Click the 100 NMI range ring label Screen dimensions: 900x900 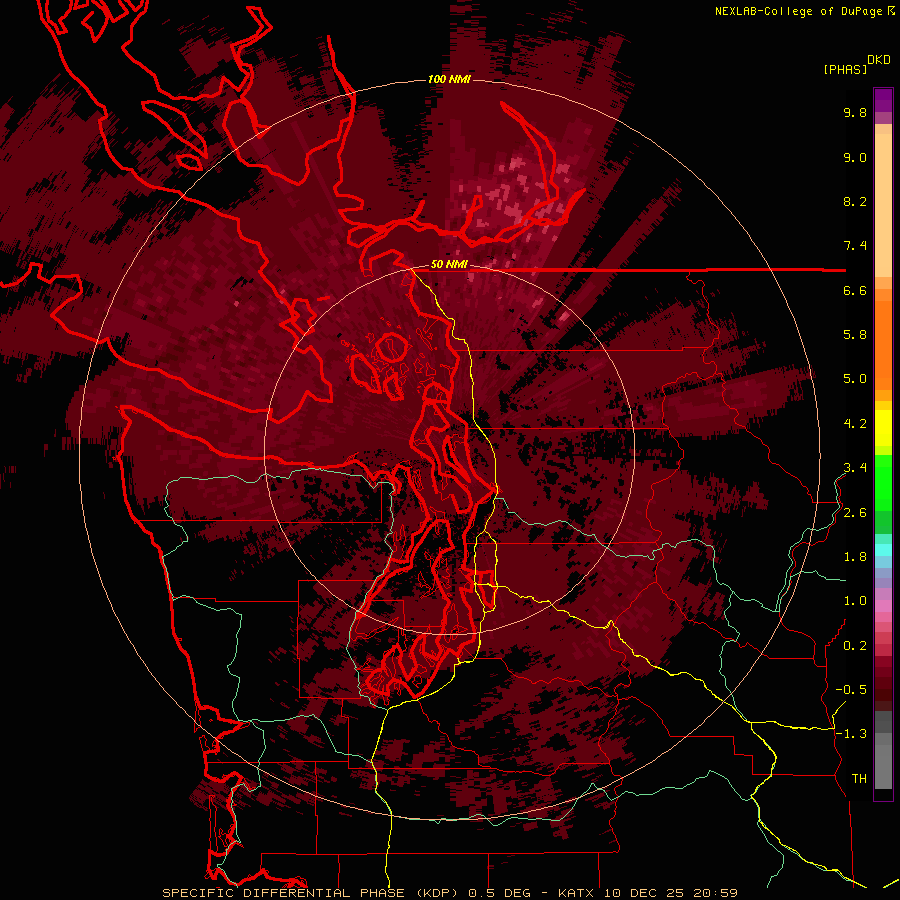pyautogui.click(x=449, y=79)
